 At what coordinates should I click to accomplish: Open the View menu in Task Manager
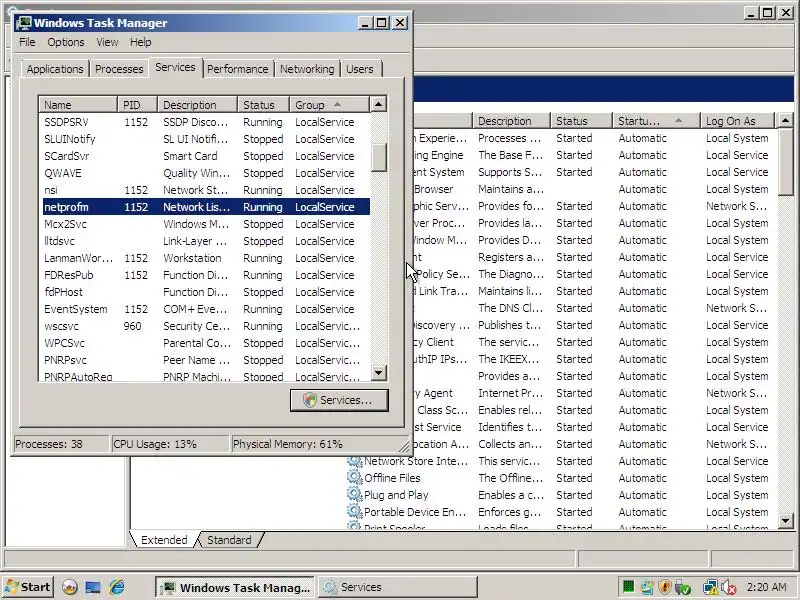(x=107, y=42)
